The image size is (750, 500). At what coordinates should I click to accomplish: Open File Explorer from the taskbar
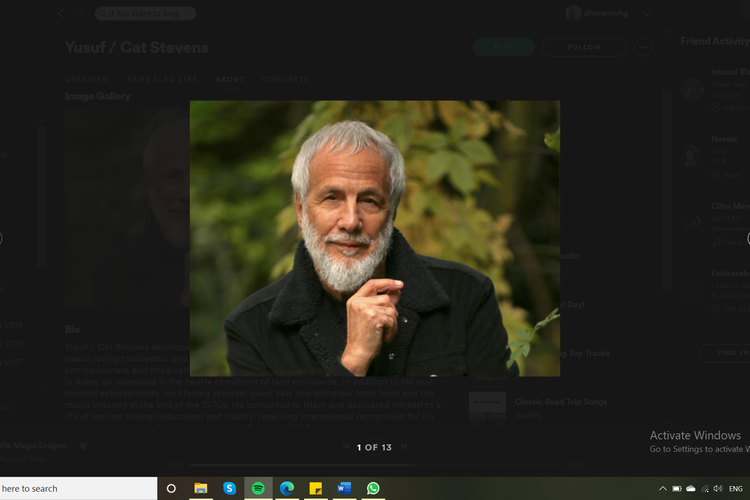[x=201, y=488]
